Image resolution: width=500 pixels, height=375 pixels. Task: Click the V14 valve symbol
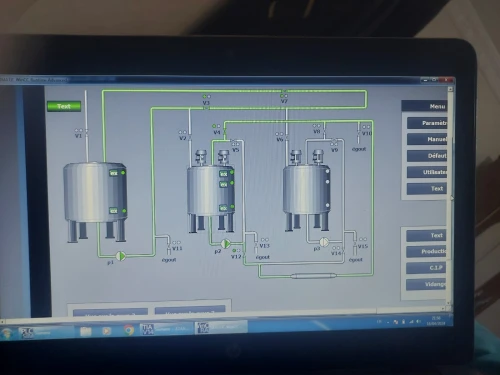coord(343,252)
